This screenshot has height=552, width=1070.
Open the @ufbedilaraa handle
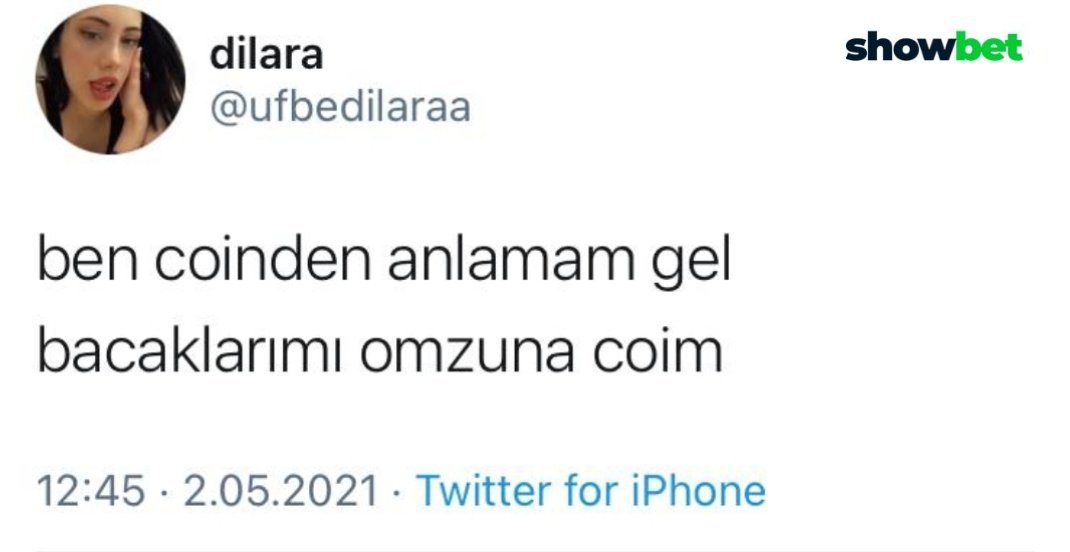pos(340,107)
